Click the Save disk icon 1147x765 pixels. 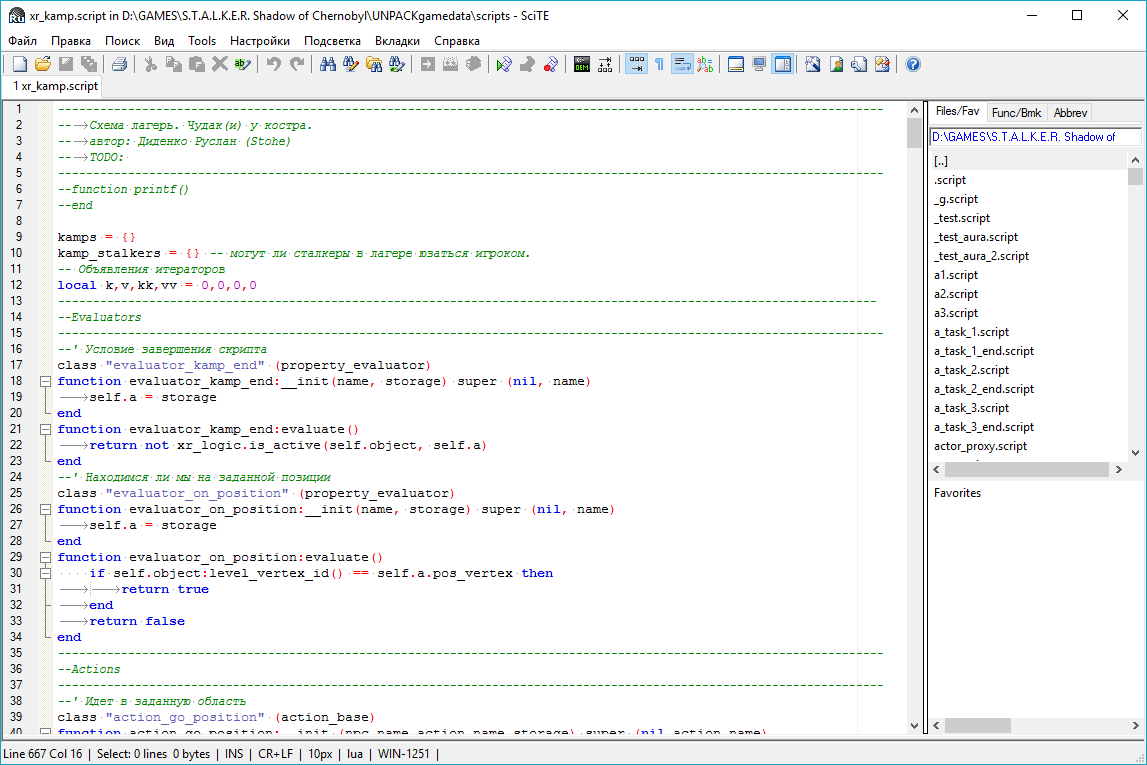click(x=66, y=64)
